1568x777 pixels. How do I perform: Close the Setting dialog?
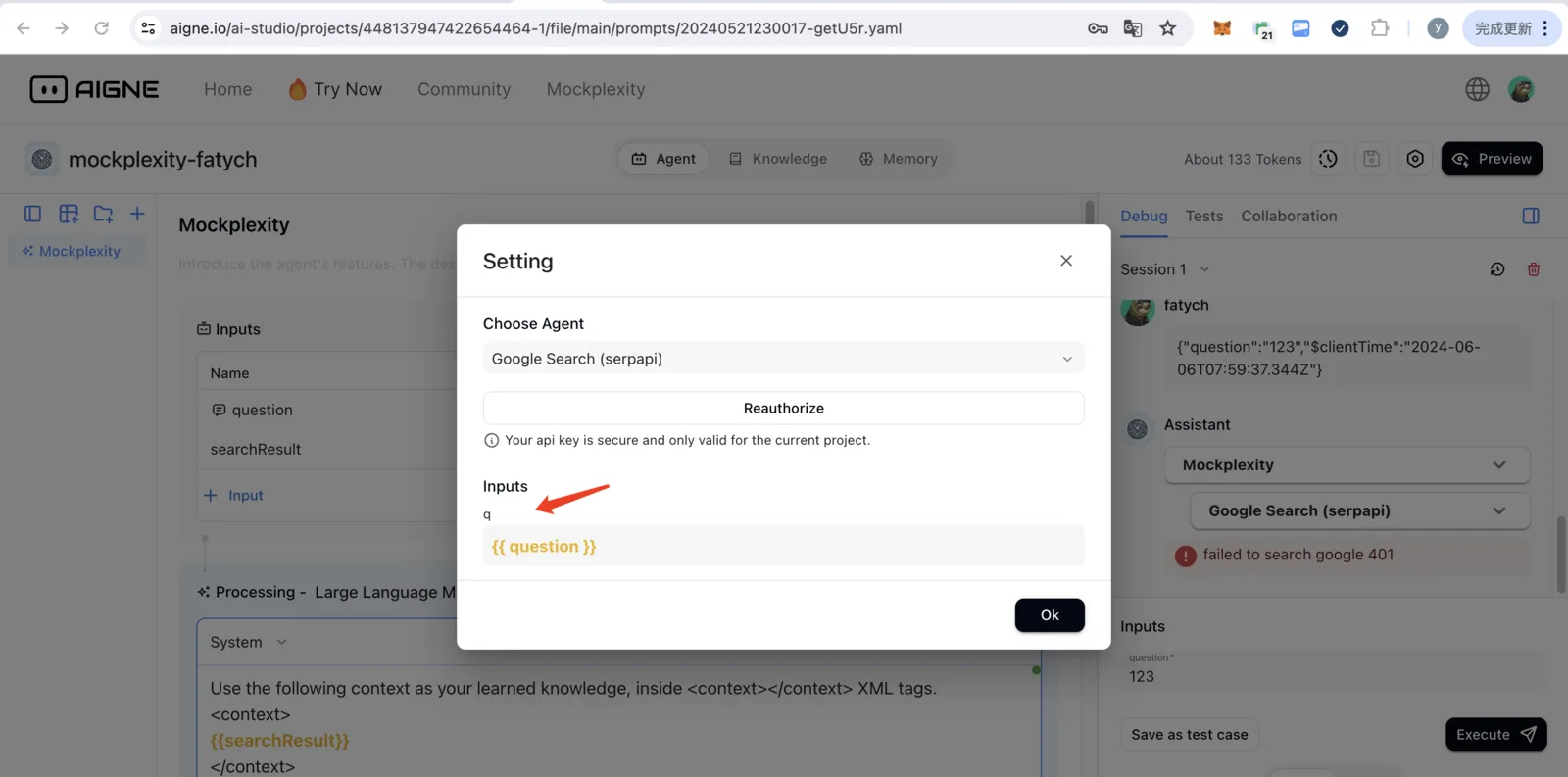coord(1066,261)
